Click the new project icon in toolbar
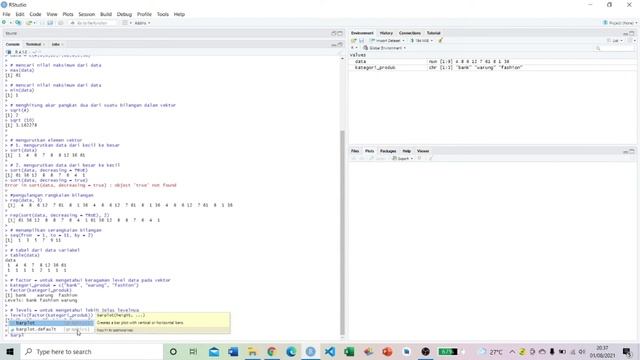640x360 pixels. click(x=18, y=23)
